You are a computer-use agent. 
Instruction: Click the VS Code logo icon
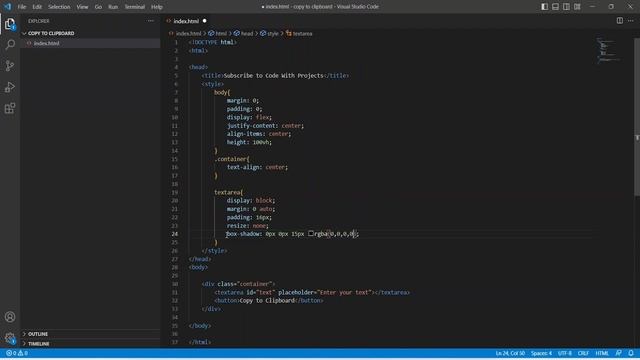pyautogui.click(x=7, y=7)
